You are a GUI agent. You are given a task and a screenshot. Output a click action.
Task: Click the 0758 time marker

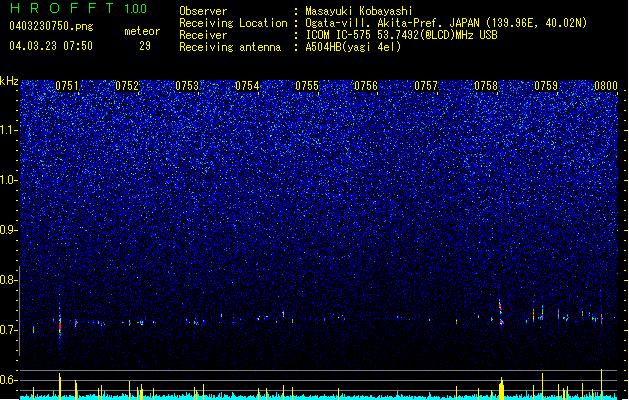coord(486,86)
